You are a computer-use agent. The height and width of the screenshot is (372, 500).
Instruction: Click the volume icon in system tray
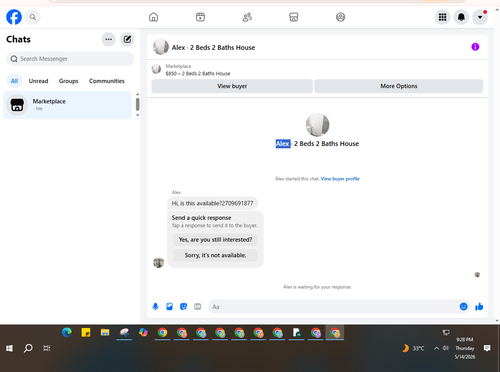tap(446, 348)
